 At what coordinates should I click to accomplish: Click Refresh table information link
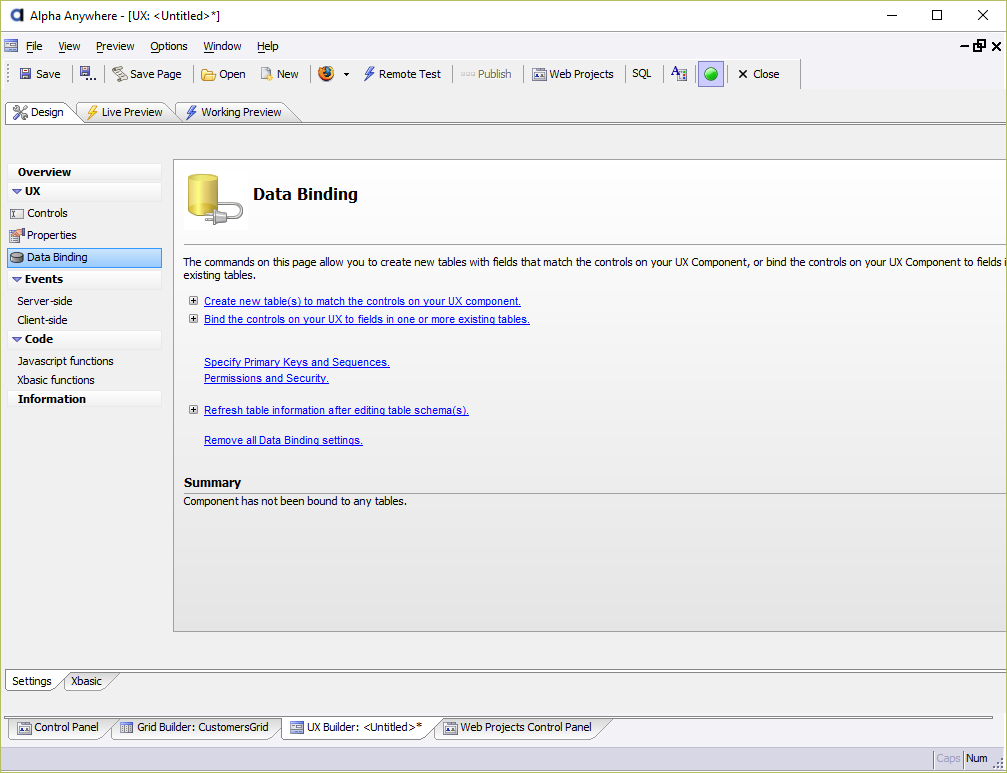coord(336,410)
